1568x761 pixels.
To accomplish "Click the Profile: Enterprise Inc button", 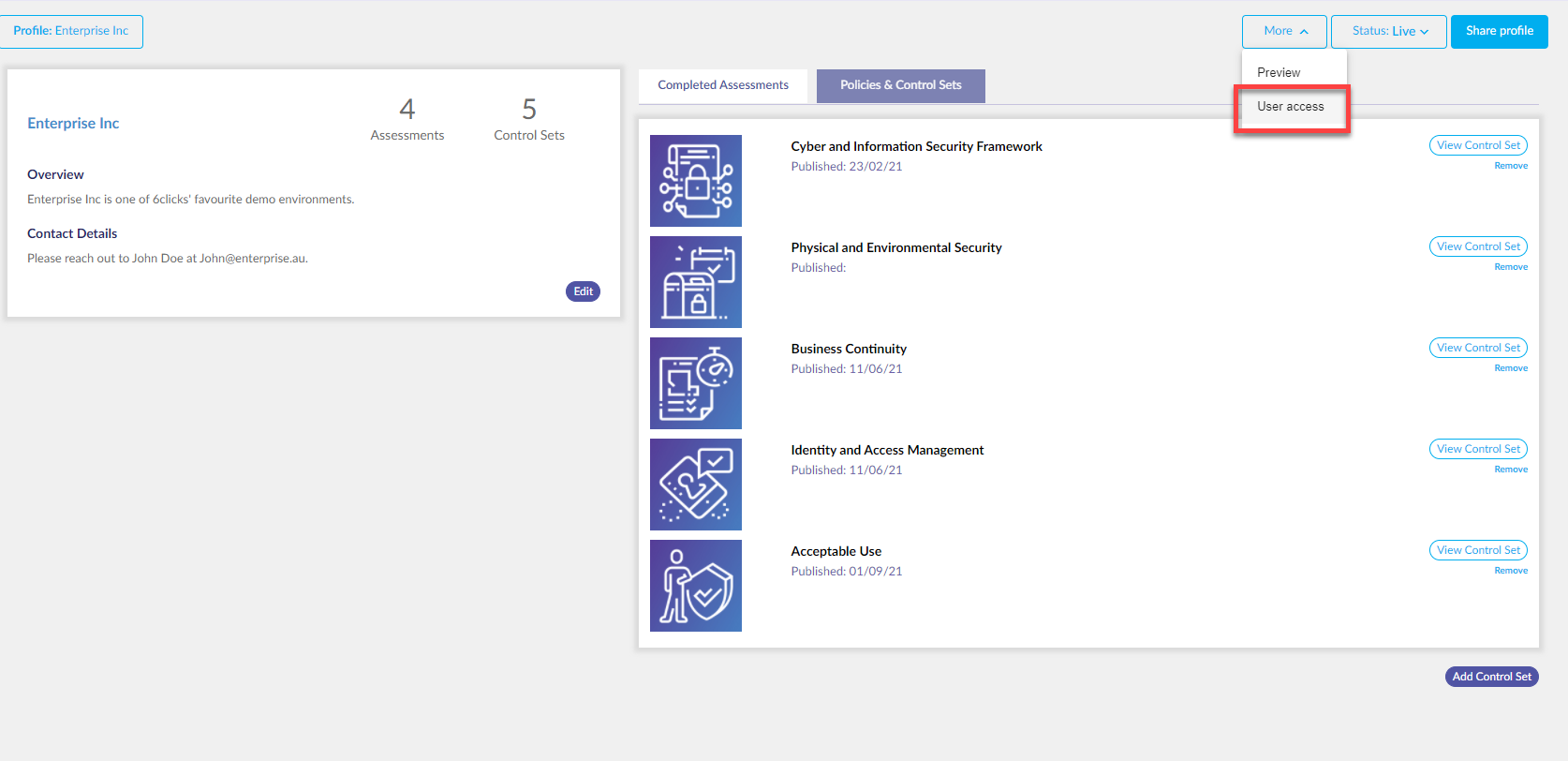I will (71, 31).
